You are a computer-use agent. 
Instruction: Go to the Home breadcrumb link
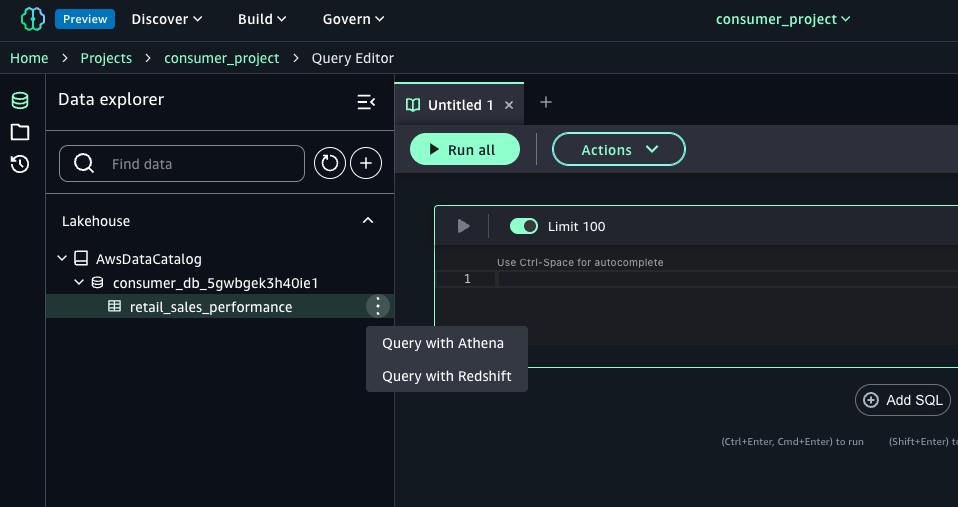coord(29,58)
